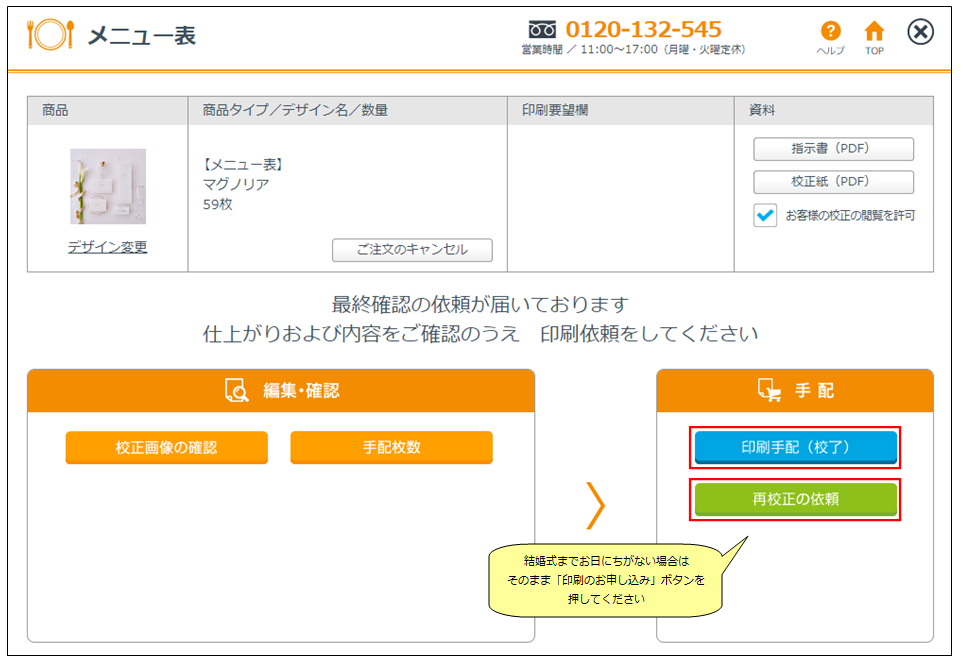Select 校正画像の確認 button
This screenshot has width=963, height=667.
click(x=166, y=447)
